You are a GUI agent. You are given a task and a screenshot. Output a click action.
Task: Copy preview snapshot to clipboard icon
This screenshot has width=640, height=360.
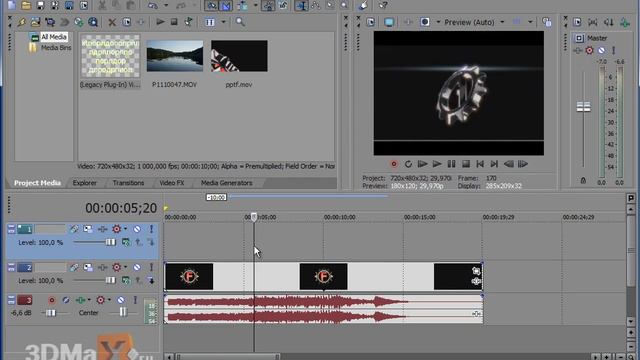(547, 22)
